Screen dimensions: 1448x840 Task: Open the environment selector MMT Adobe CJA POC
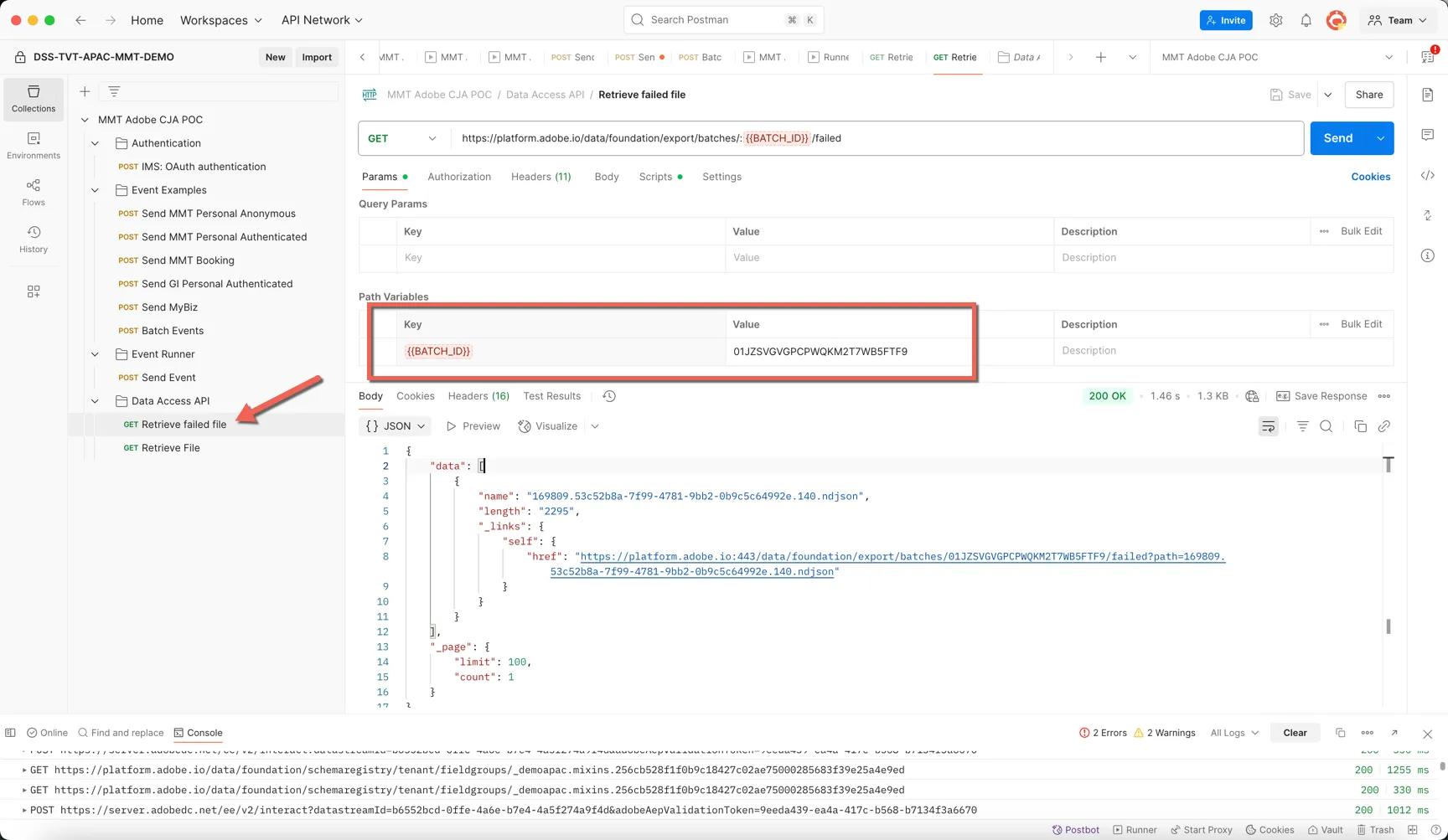[x=1277, y=57]
